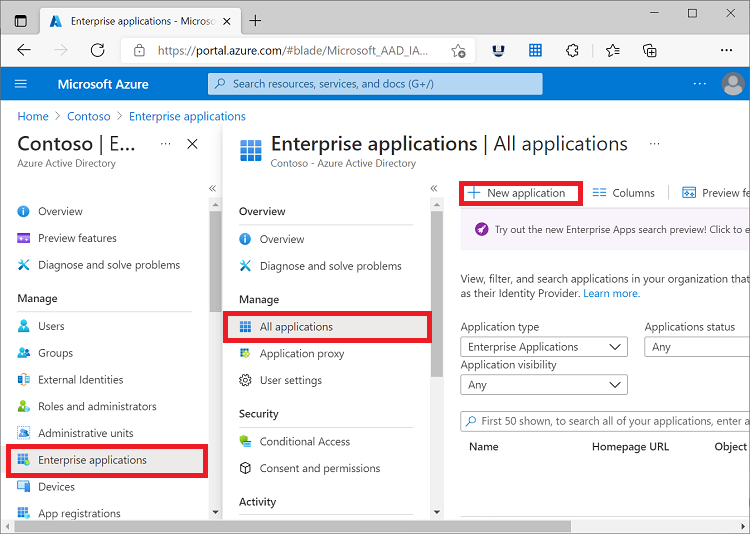Click the user account avatar
This screenshot has width=750, height=534.
point(733,84)
